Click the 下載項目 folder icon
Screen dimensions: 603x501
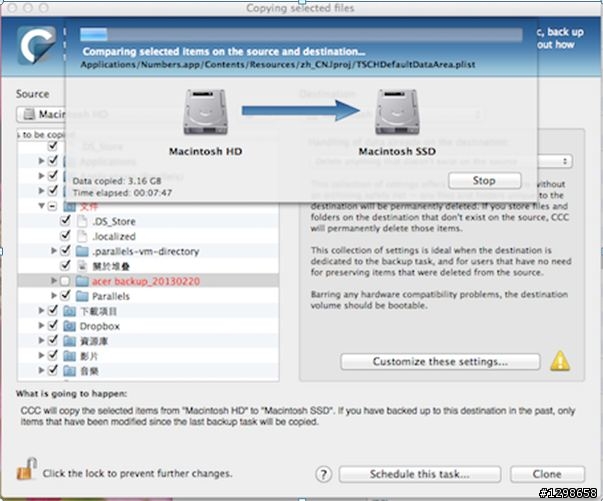point(70,311)
